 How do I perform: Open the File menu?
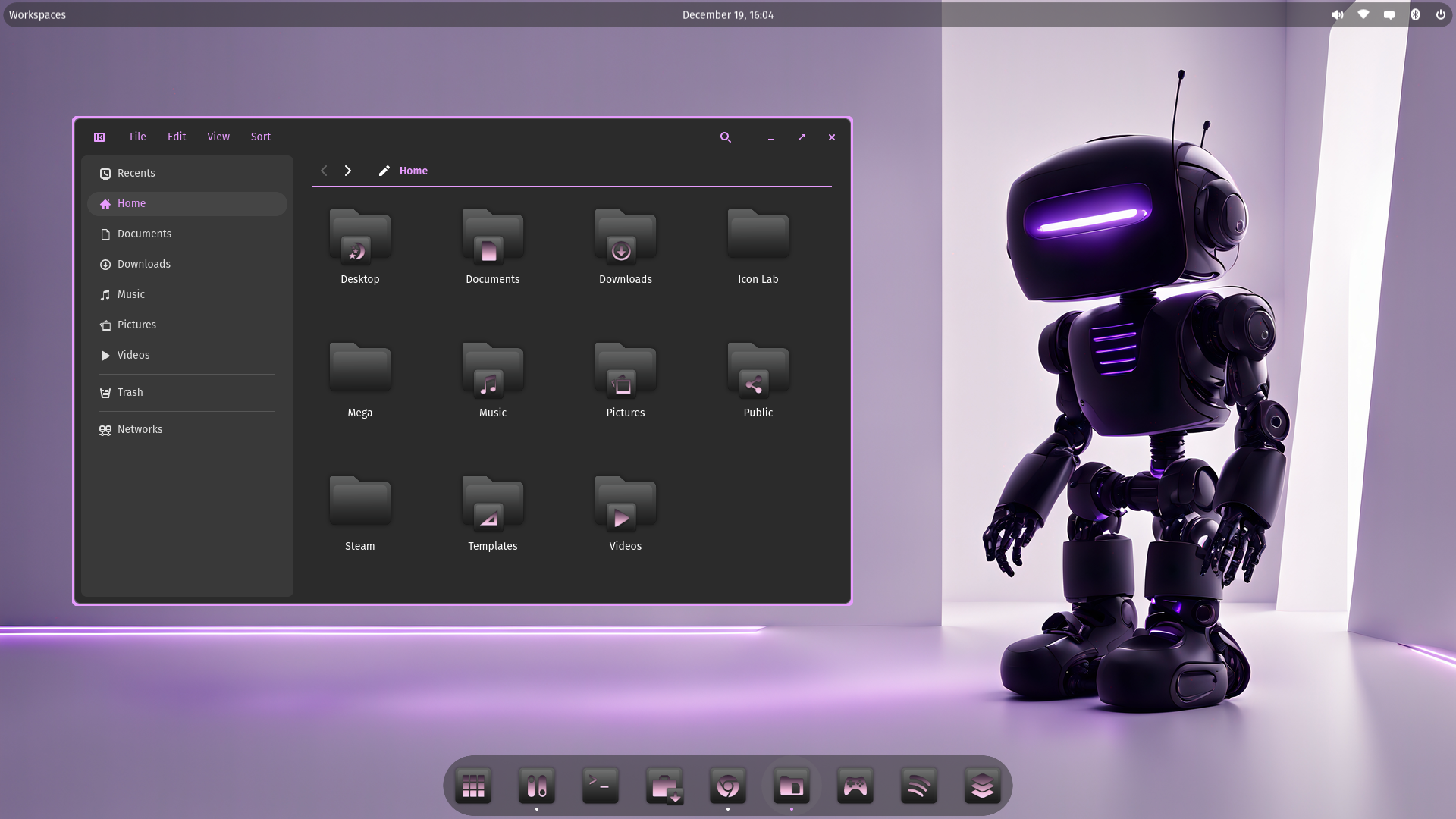pyautogui.click(x=137, y=137)
